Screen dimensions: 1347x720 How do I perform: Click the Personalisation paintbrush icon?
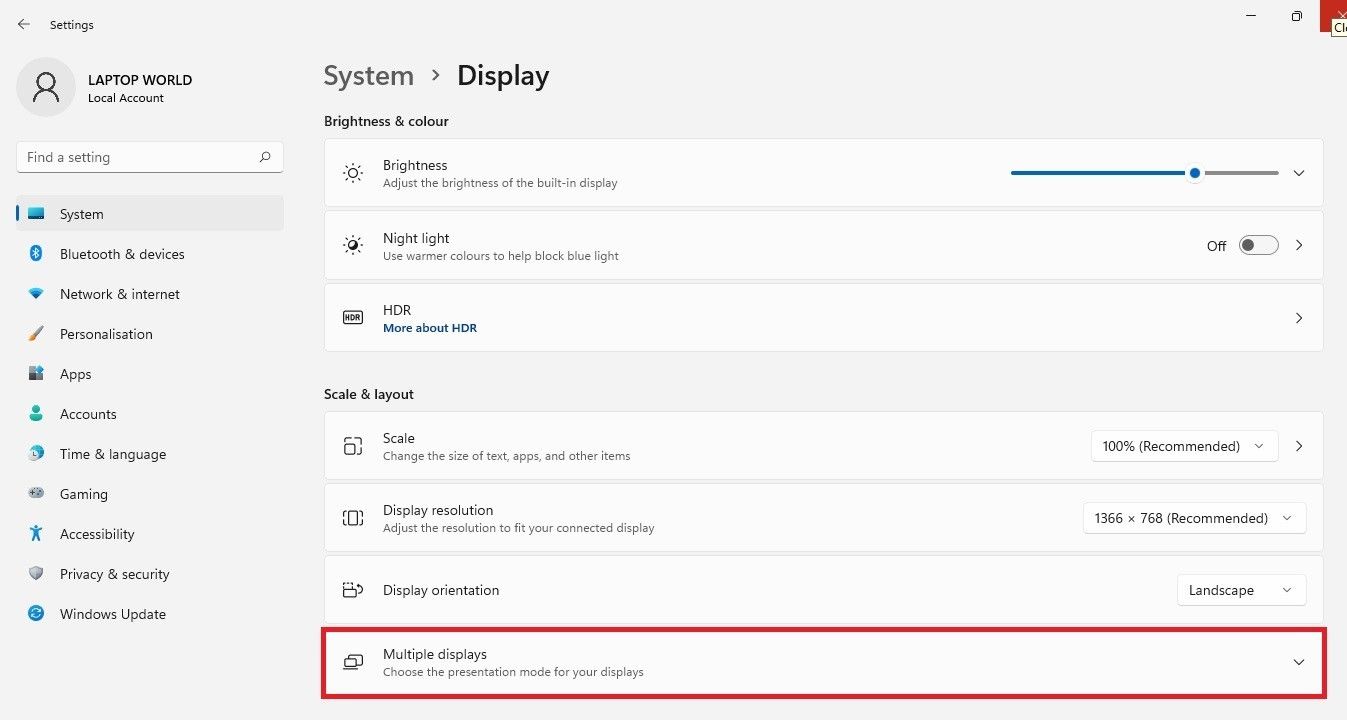(x=36, y=334)
